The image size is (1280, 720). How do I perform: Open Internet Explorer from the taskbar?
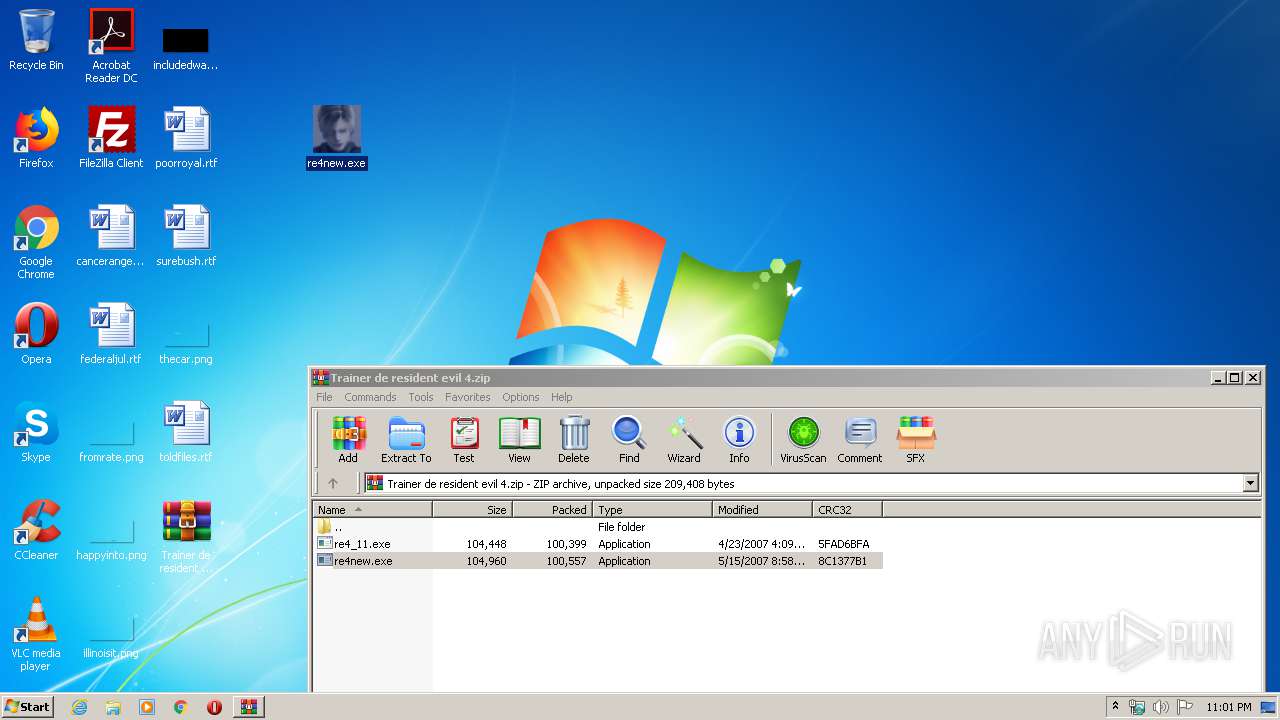(x=80, y=707)
